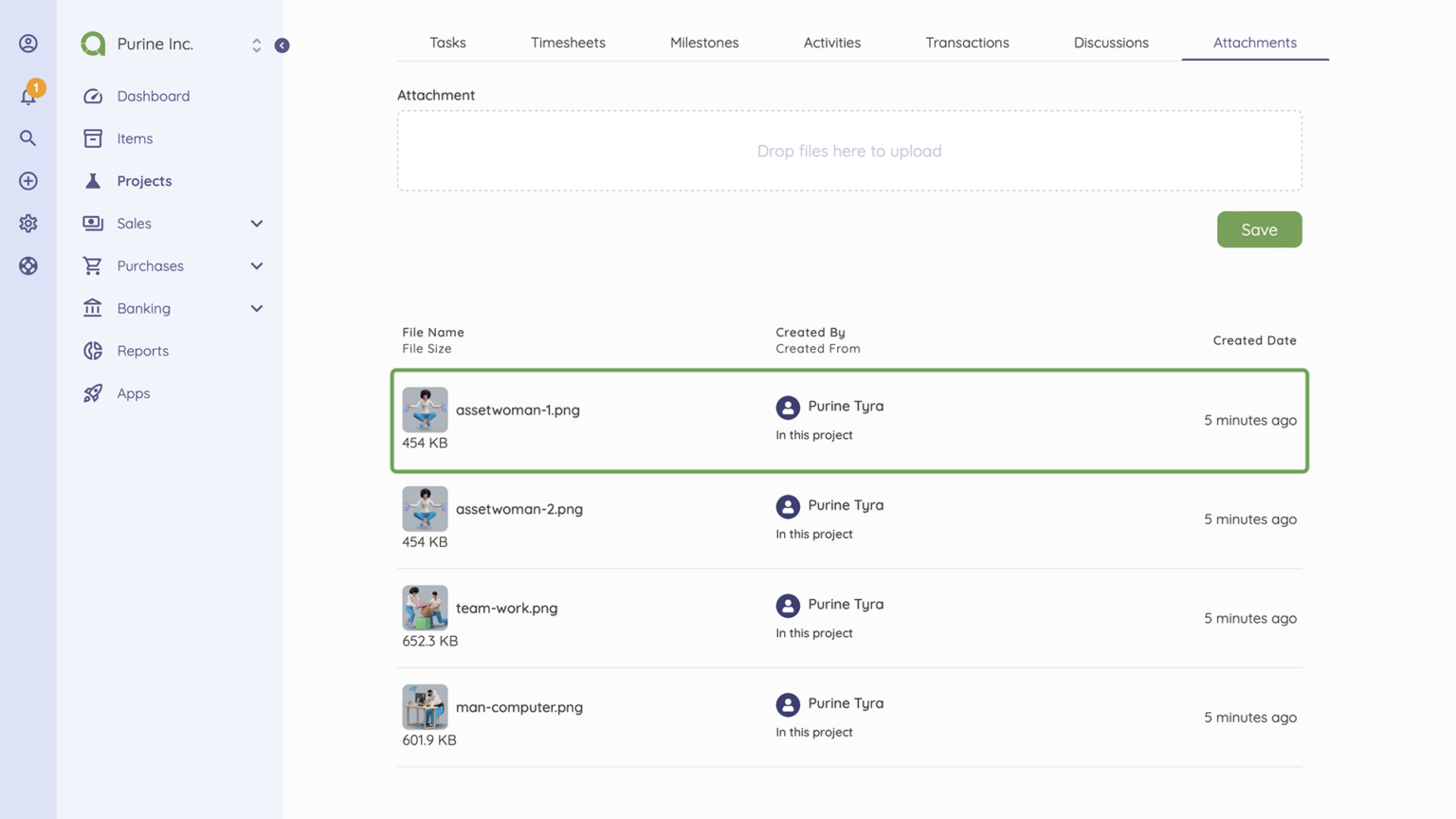Image resolution: width=1456 pixels, height=819 pixels.
Task: Click the 601.9 KB file size
Action: click(x=429, y=740)
